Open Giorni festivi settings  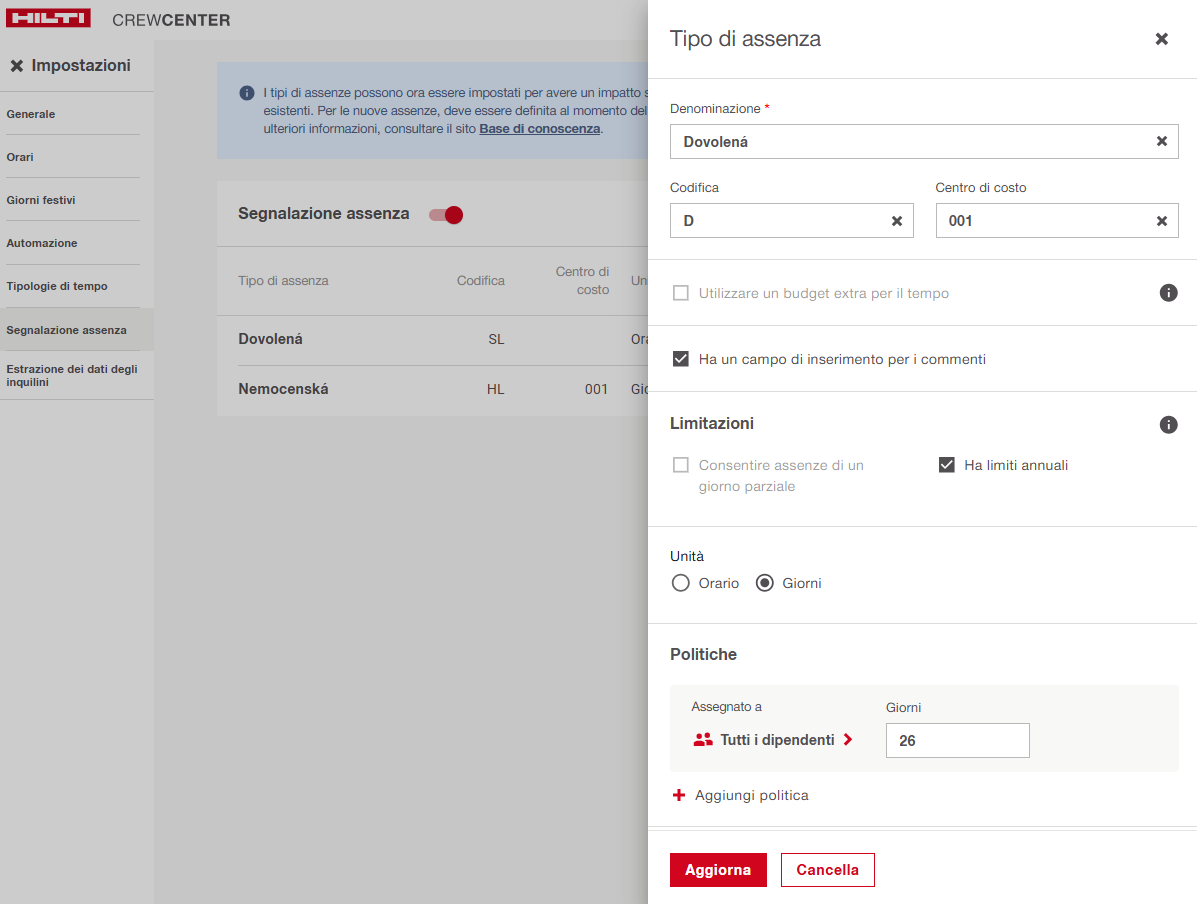[41, 200]
